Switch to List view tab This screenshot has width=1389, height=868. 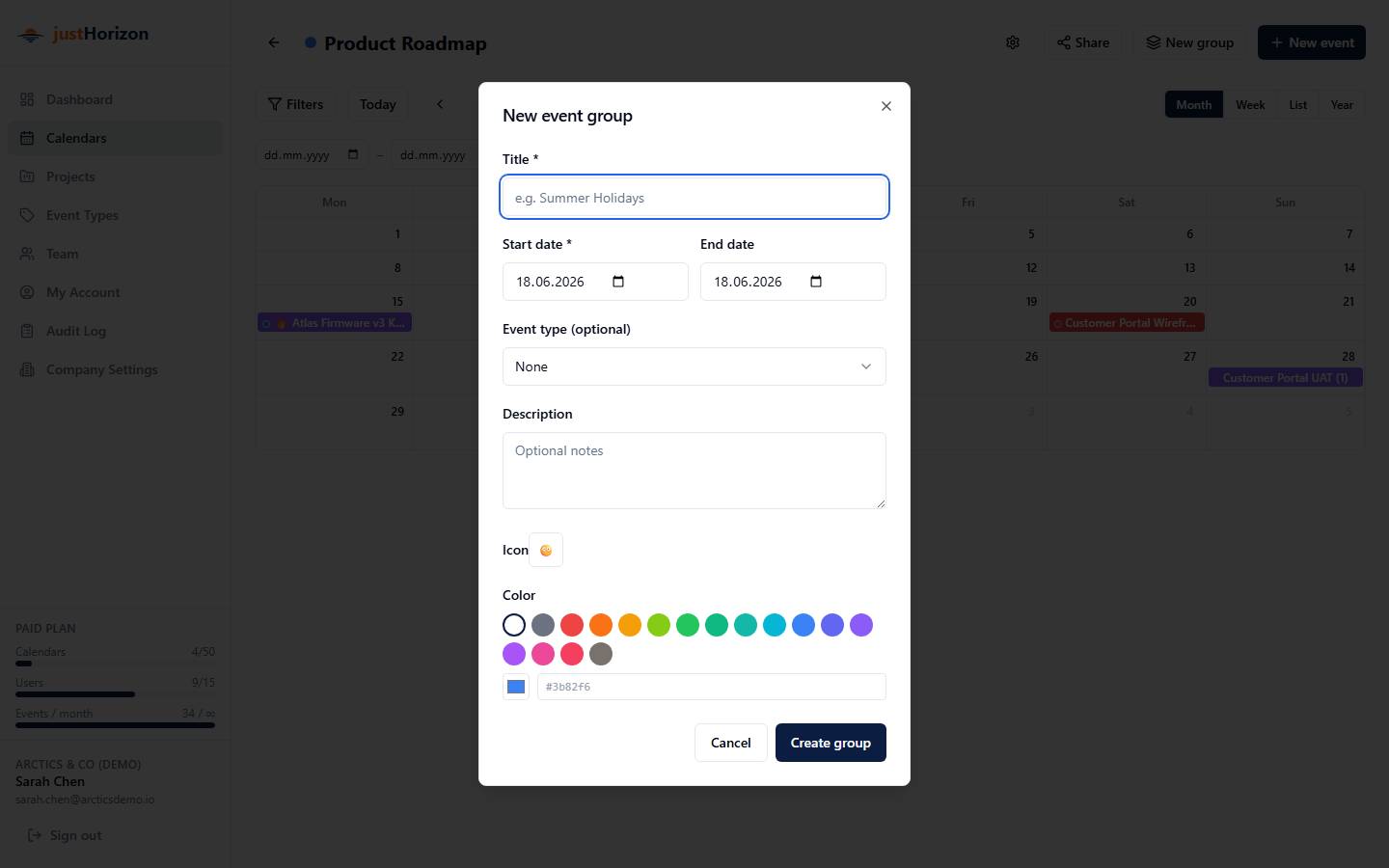1298,104
